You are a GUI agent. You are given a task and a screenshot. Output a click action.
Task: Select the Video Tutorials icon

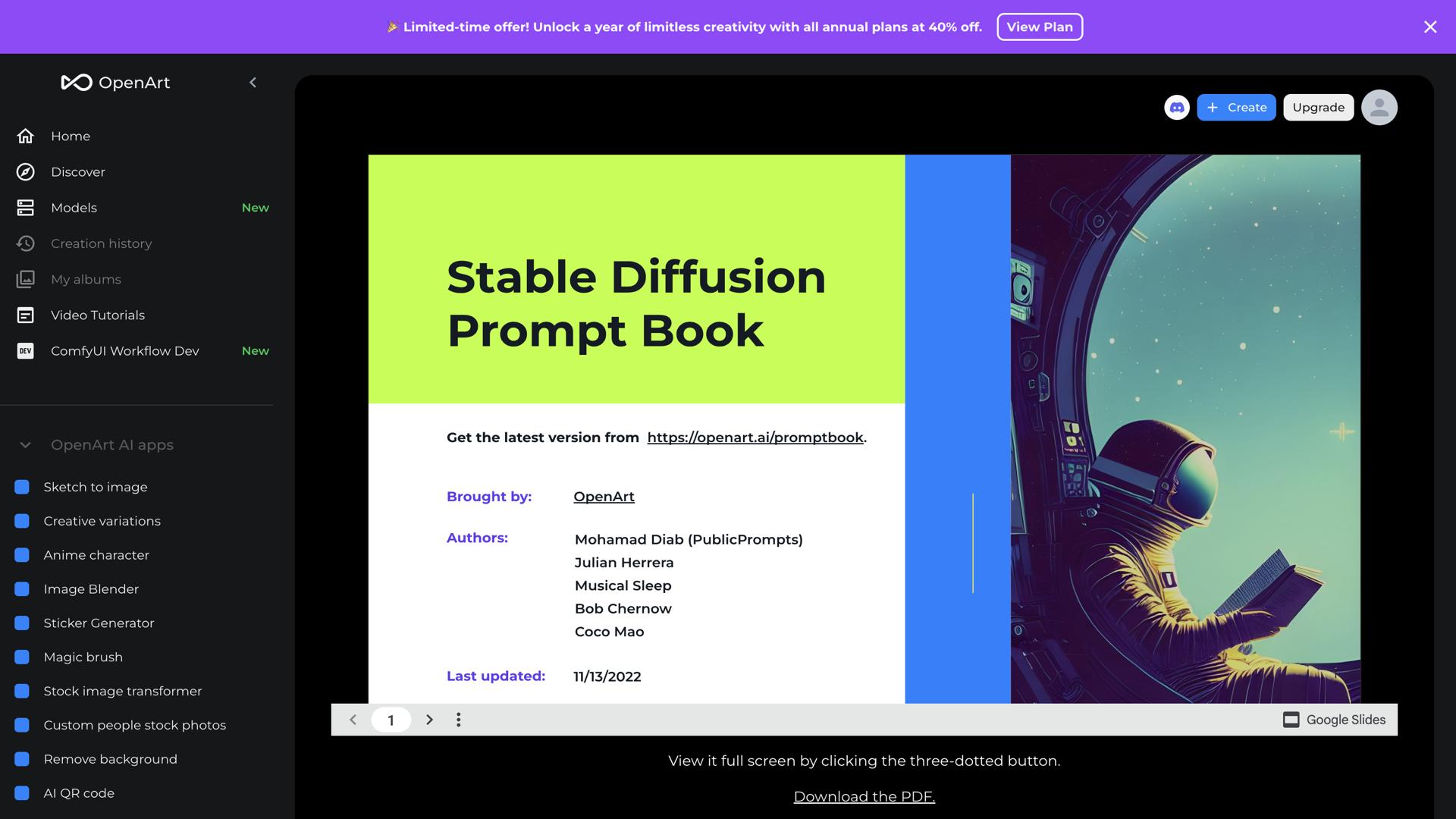coord(25,315)
